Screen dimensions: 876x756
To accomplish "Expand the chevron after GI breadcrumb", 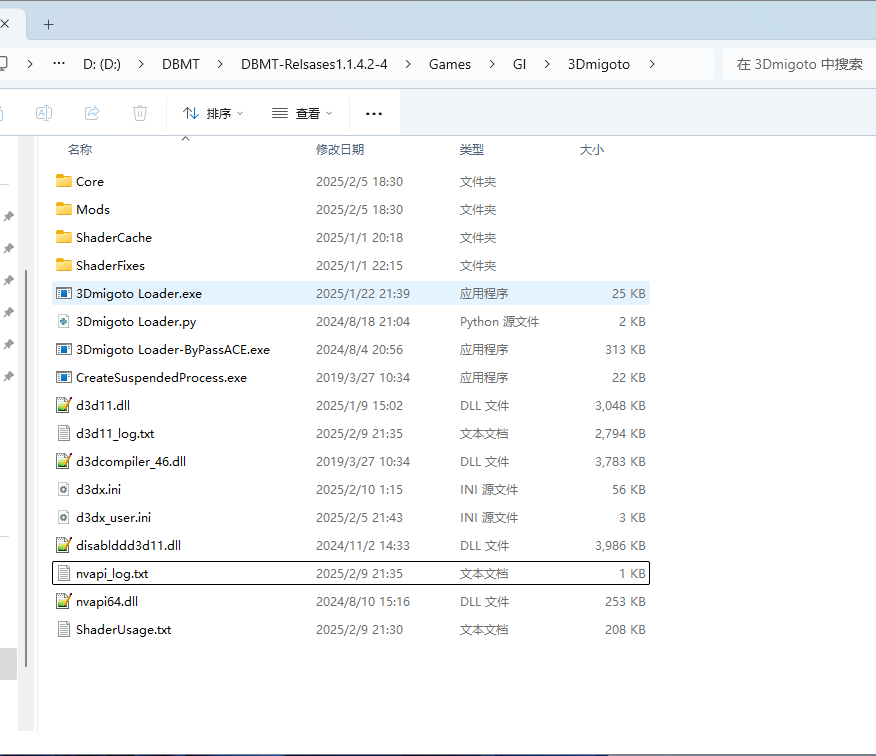I will pos(547,64).
